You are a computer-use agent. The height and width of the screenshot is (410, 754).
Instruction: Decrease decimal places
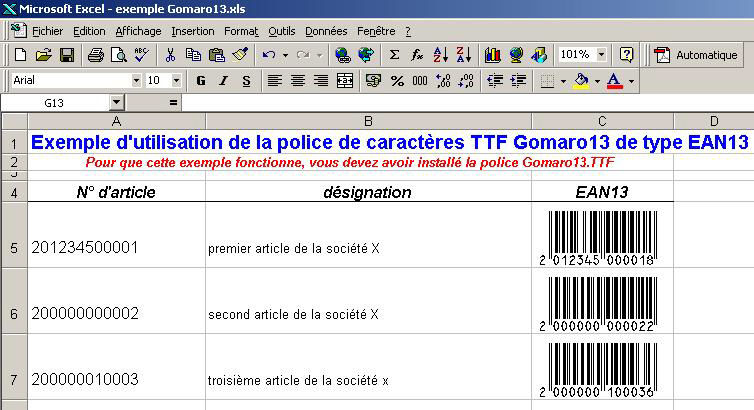coord(466,80)
